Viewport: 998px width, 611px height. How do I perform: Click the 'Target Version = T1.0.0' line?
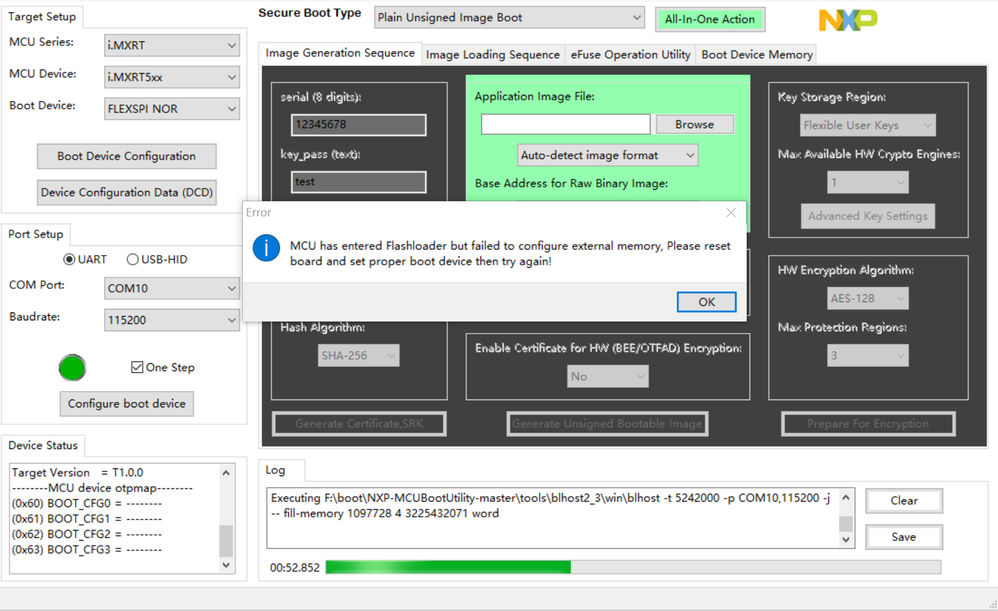pos(78,473)
